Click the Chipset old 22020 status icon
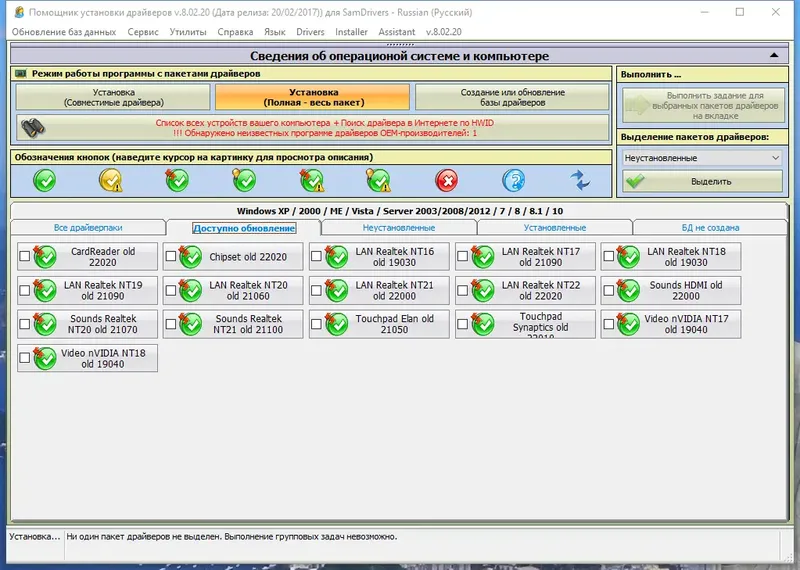800x570 pixels. (x=191, y=257)
